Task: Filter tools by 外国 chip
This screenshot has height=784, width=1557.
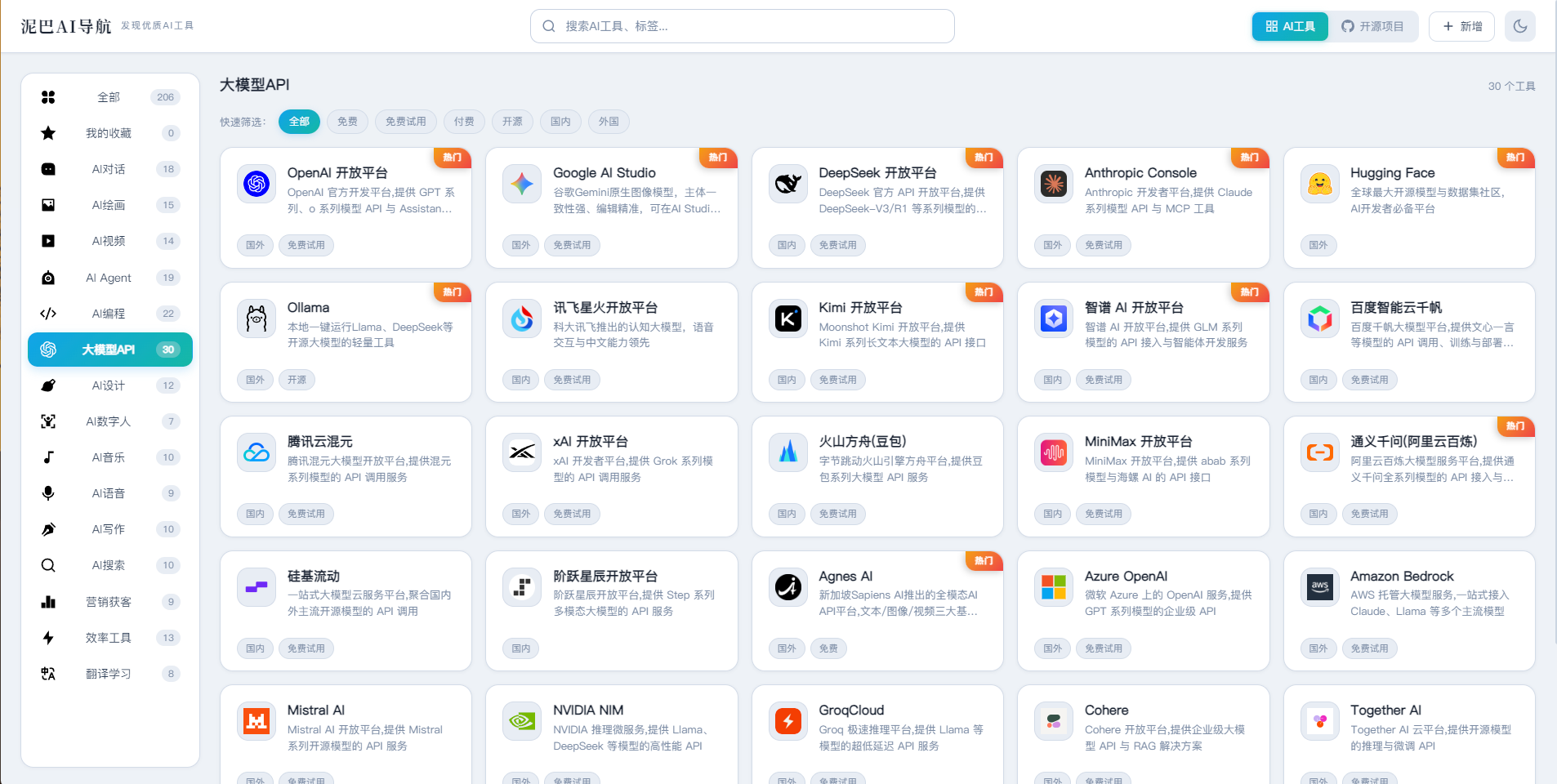Action: 609,122
